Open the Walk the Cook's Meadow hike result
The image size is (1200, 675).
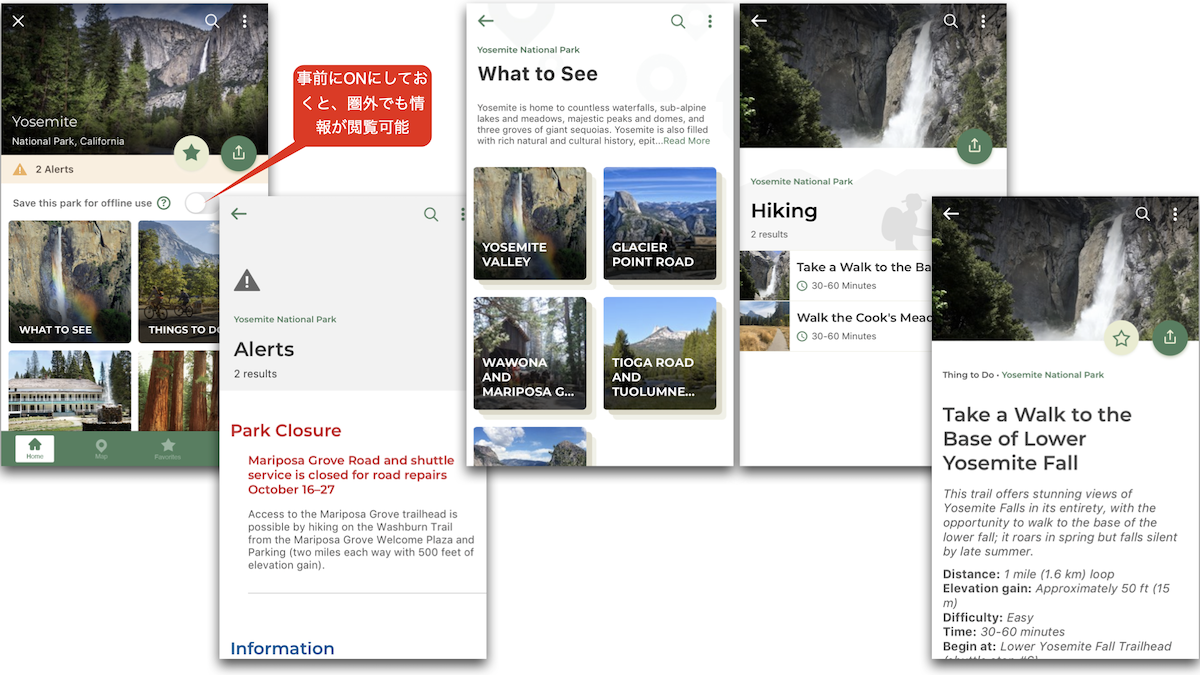pos(836,326)
